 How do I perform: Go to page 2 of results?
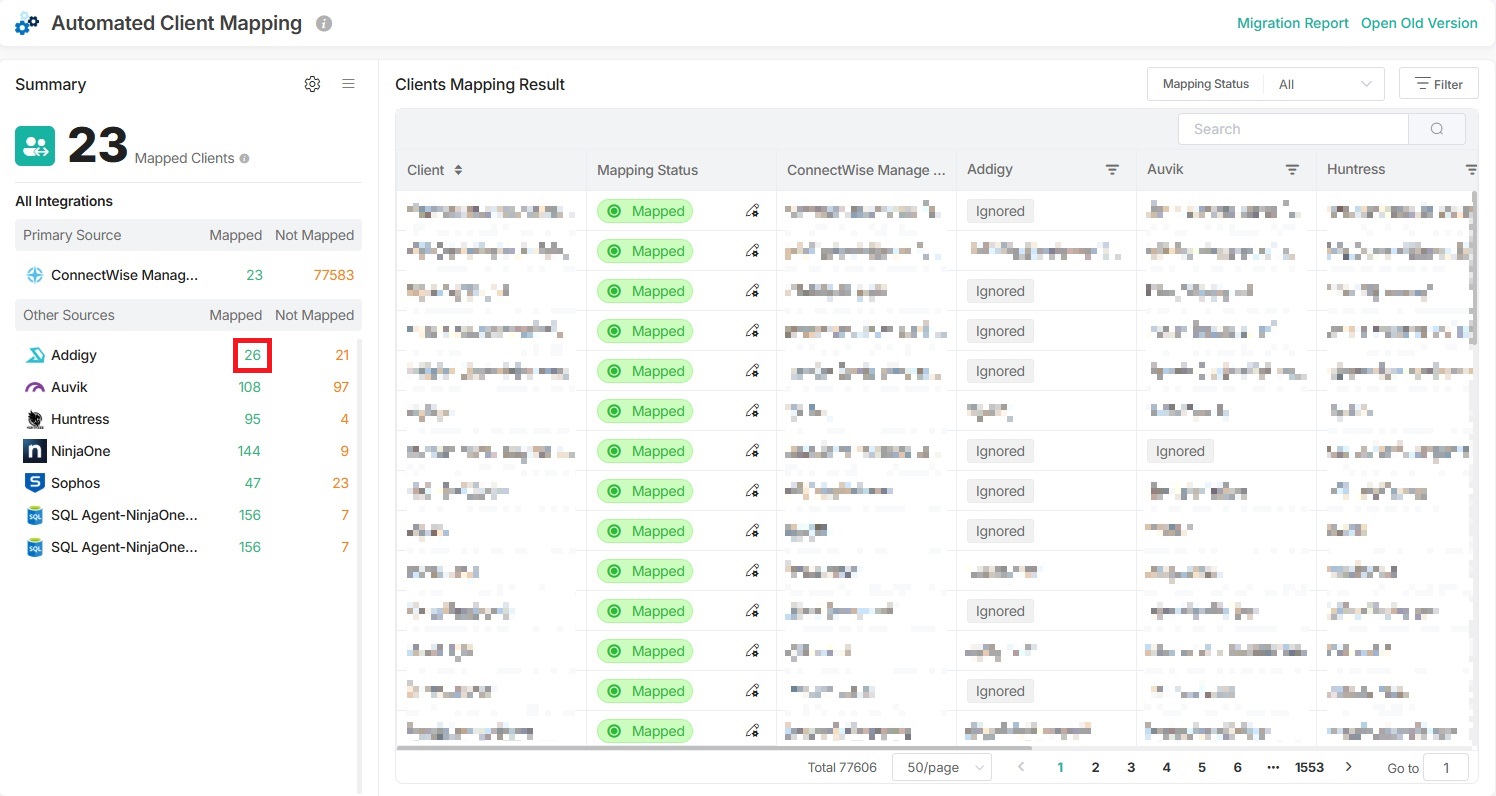(x=1095, y=767)
